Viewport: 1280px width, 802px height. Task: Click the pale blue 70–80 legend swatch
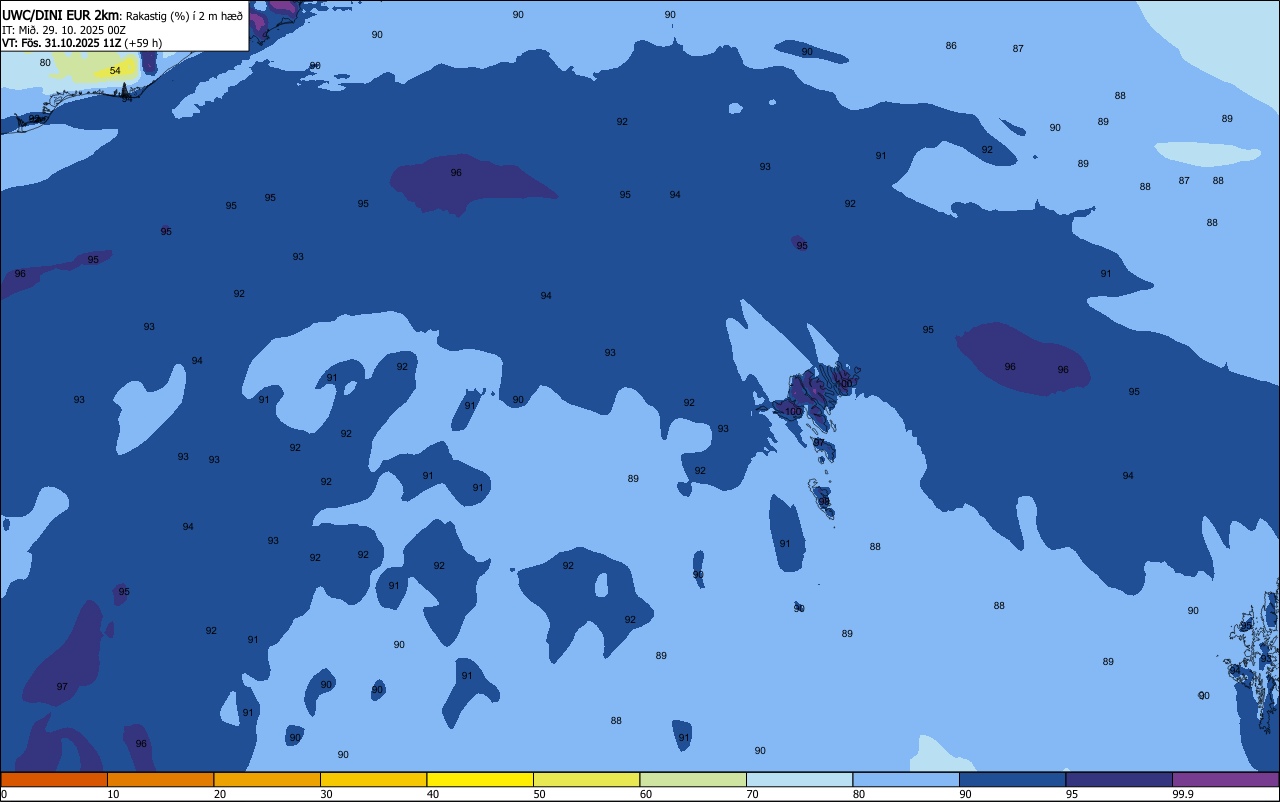799,779
